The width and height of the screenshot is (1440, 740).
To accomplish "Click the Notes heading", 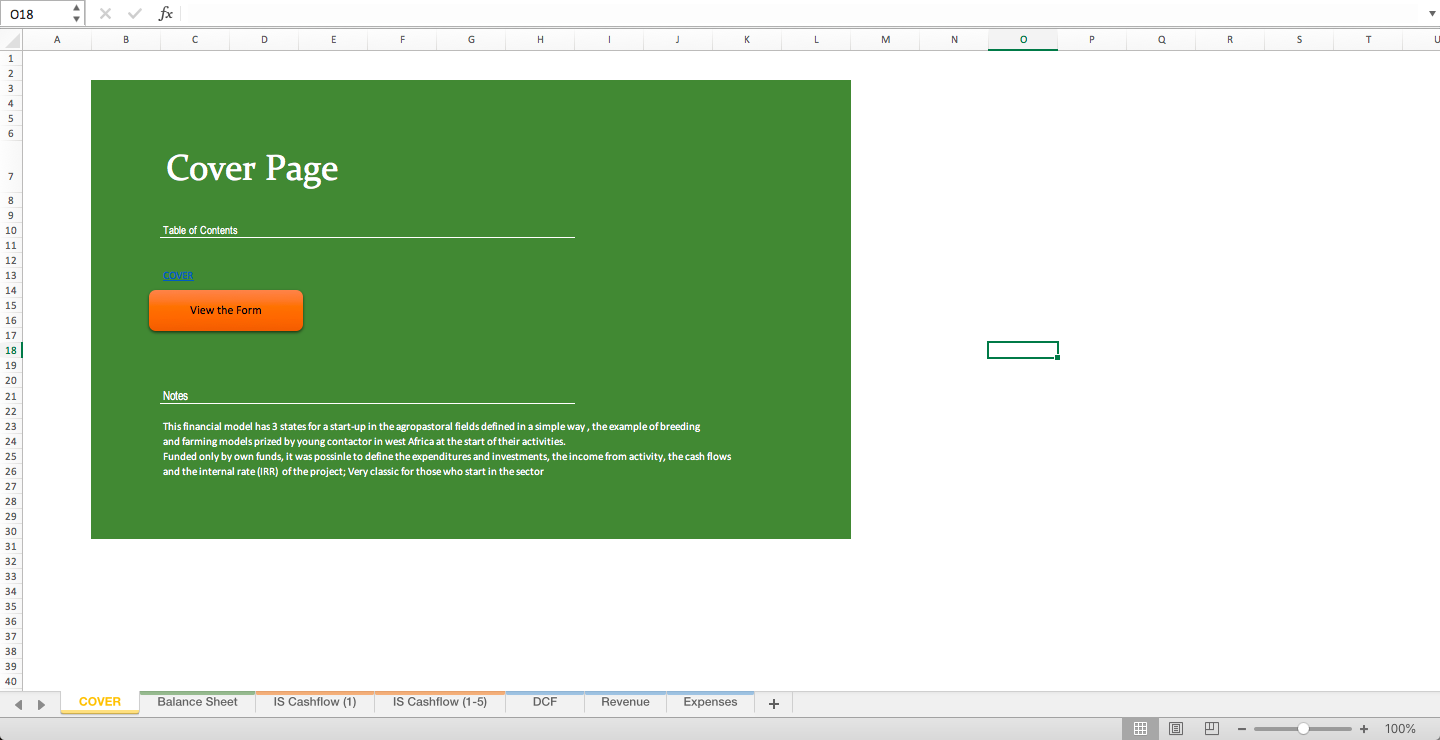I will [x=175, y=396].
